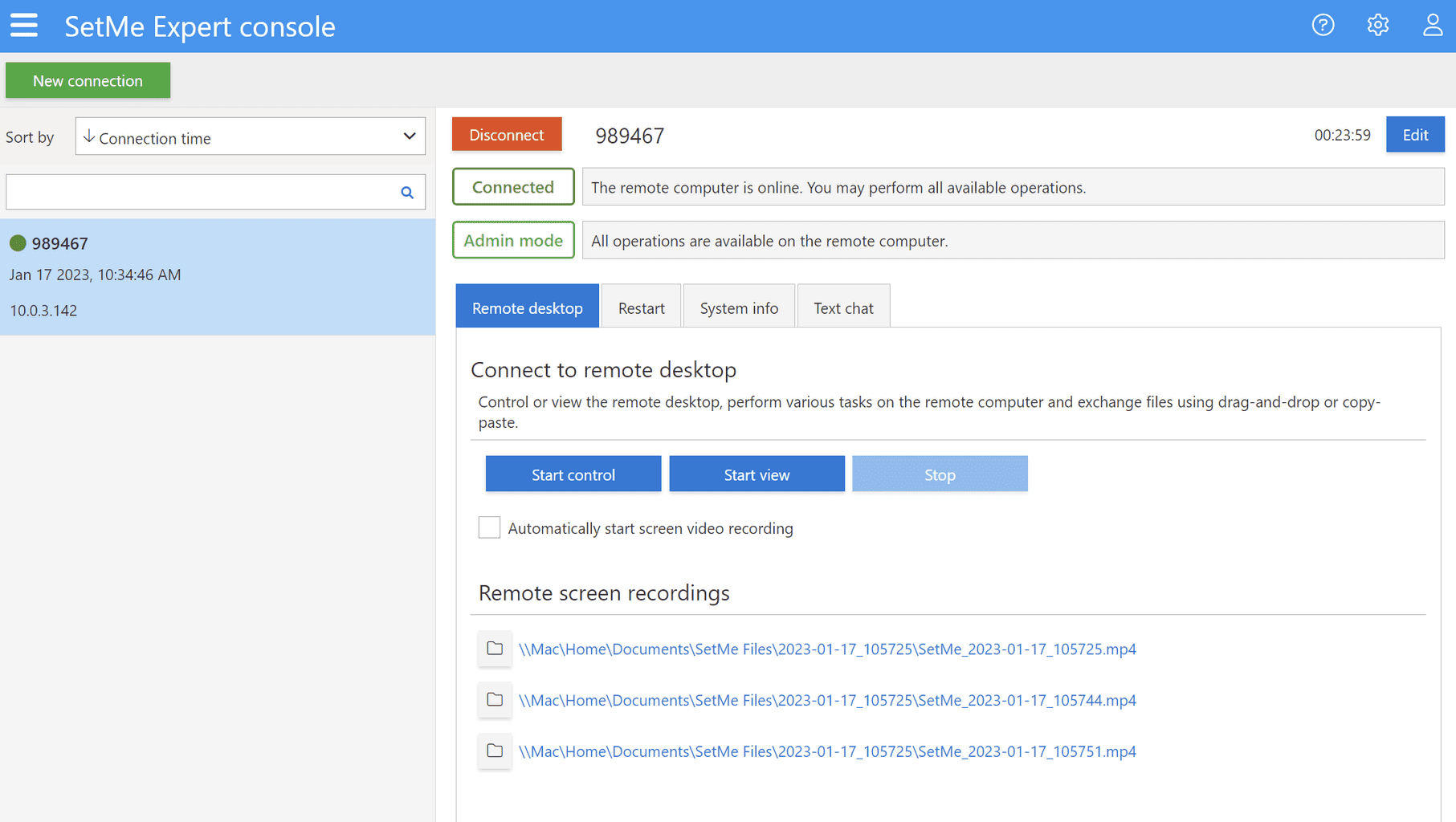Screen dimensions: 1456x822
Task: Switch to the Text chat tab
Action: (x=842, y=308)
